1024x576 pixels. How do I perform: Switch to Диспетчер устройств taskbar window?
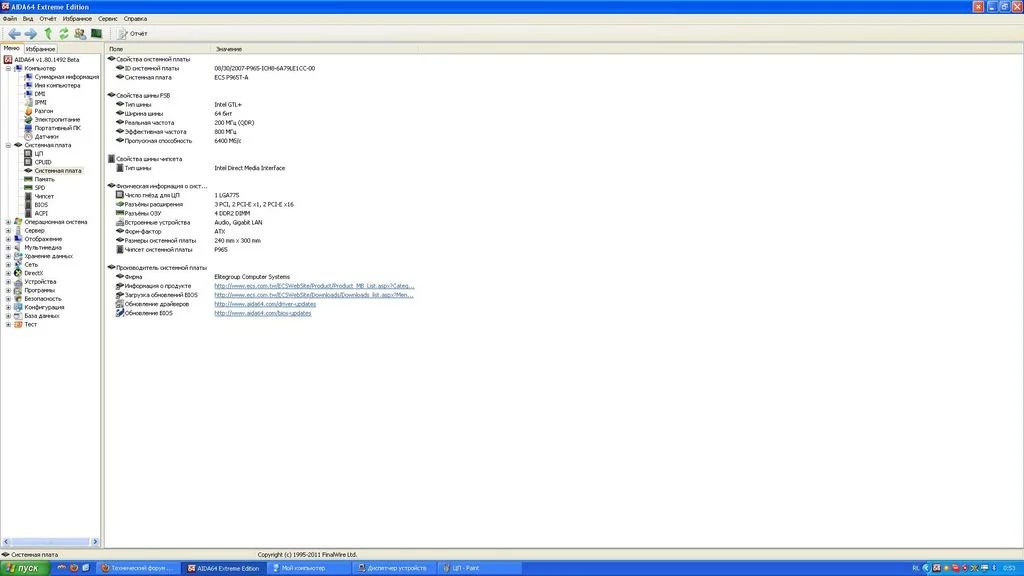pyautogui.click(x=393, y=568)
